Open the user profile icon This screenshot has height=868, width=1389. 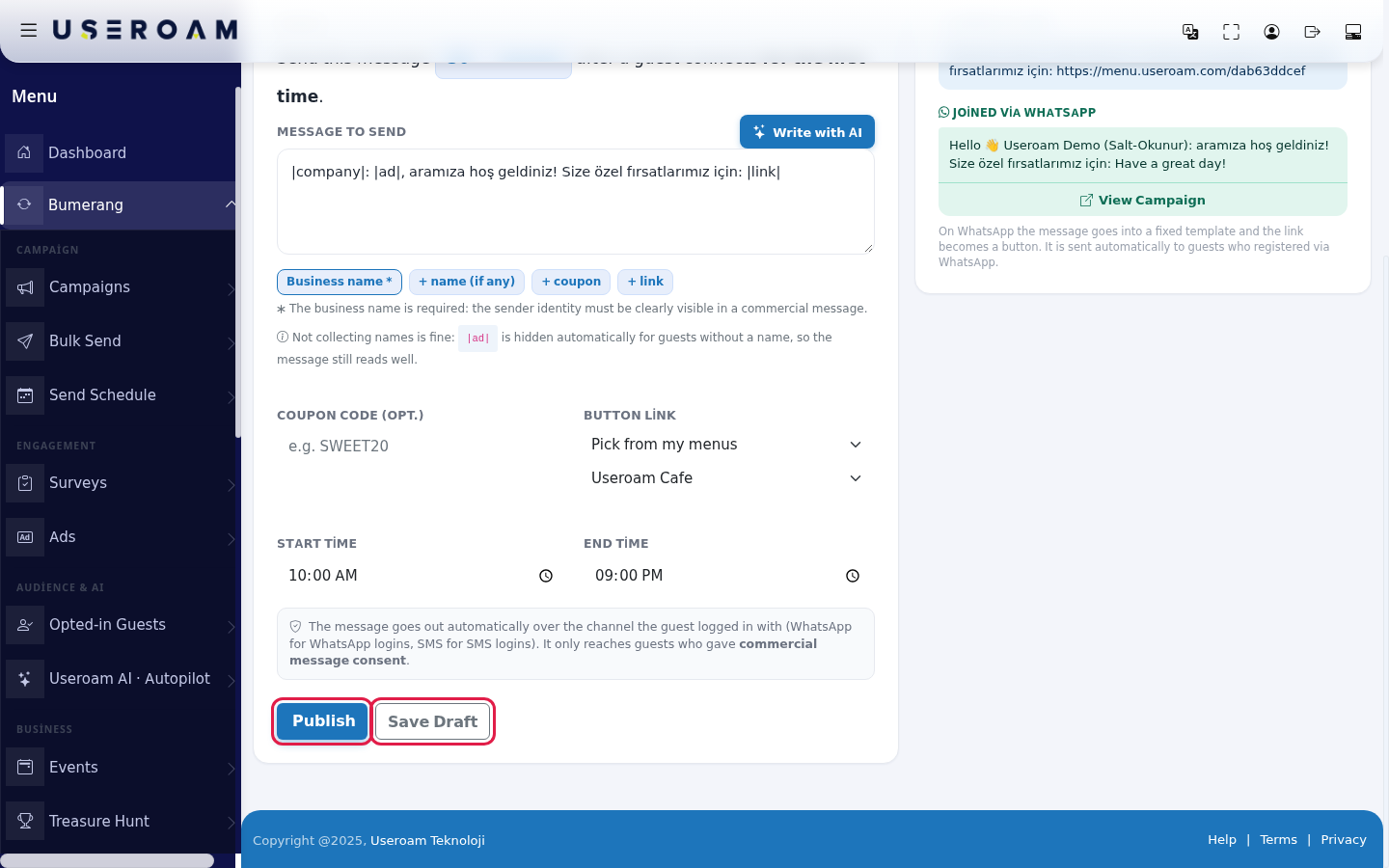coord(1271,32)
